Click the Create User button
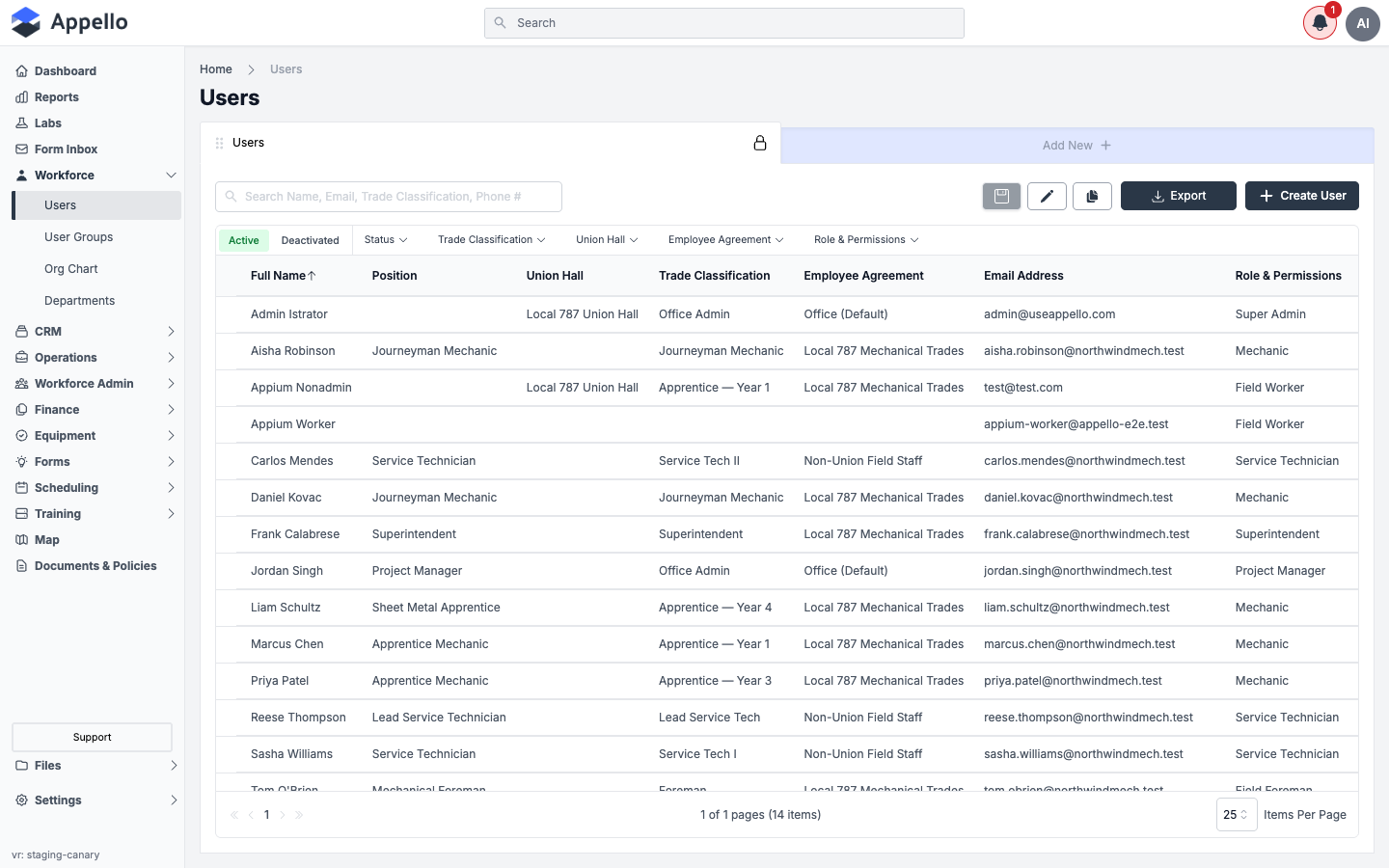The height and width of the screenshot is (868, 1389). pyautogui.click(x=1302, y=196)
